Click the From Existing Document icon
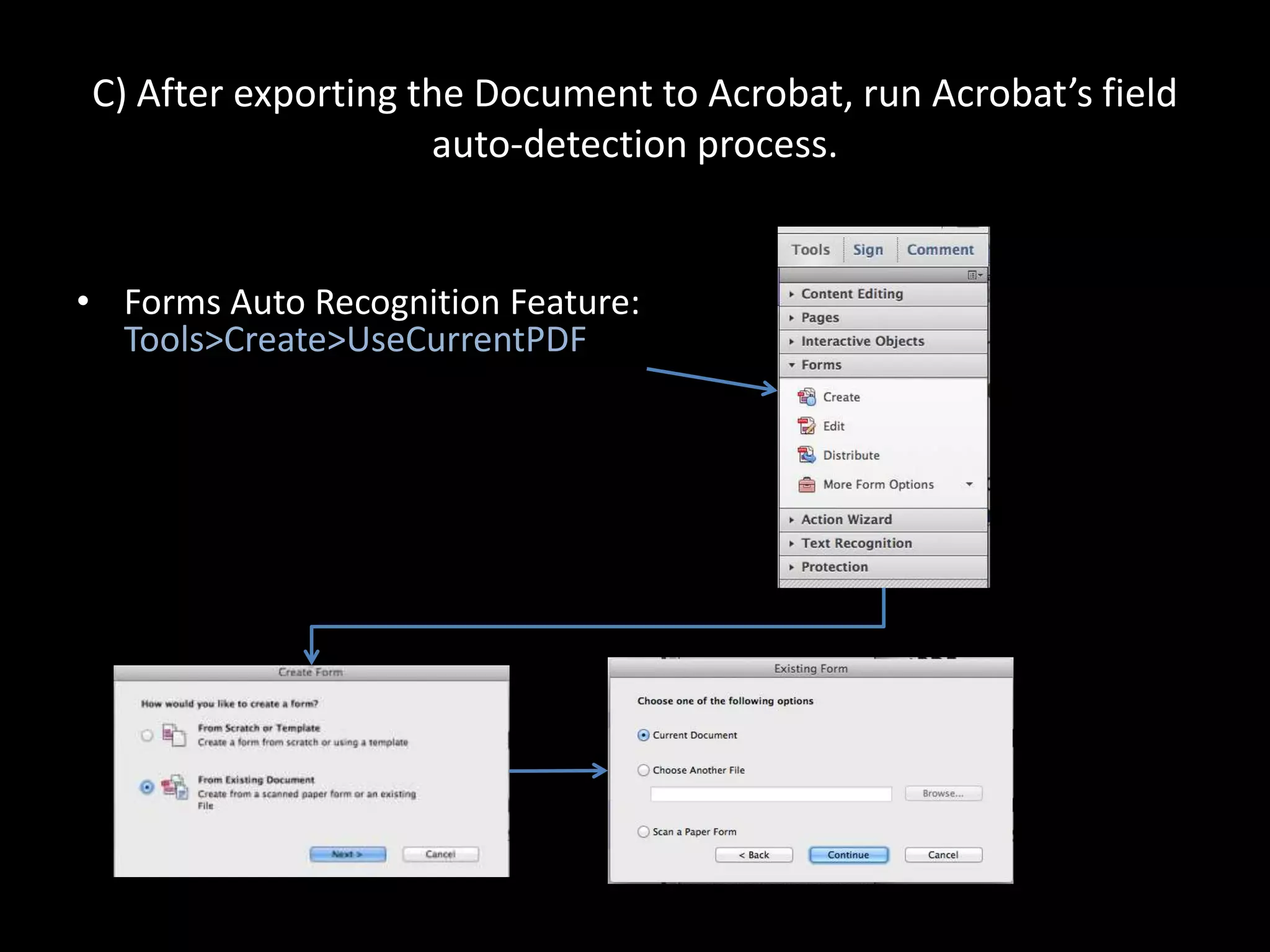Screen dimensions: 1270x952 coord(175,787)
